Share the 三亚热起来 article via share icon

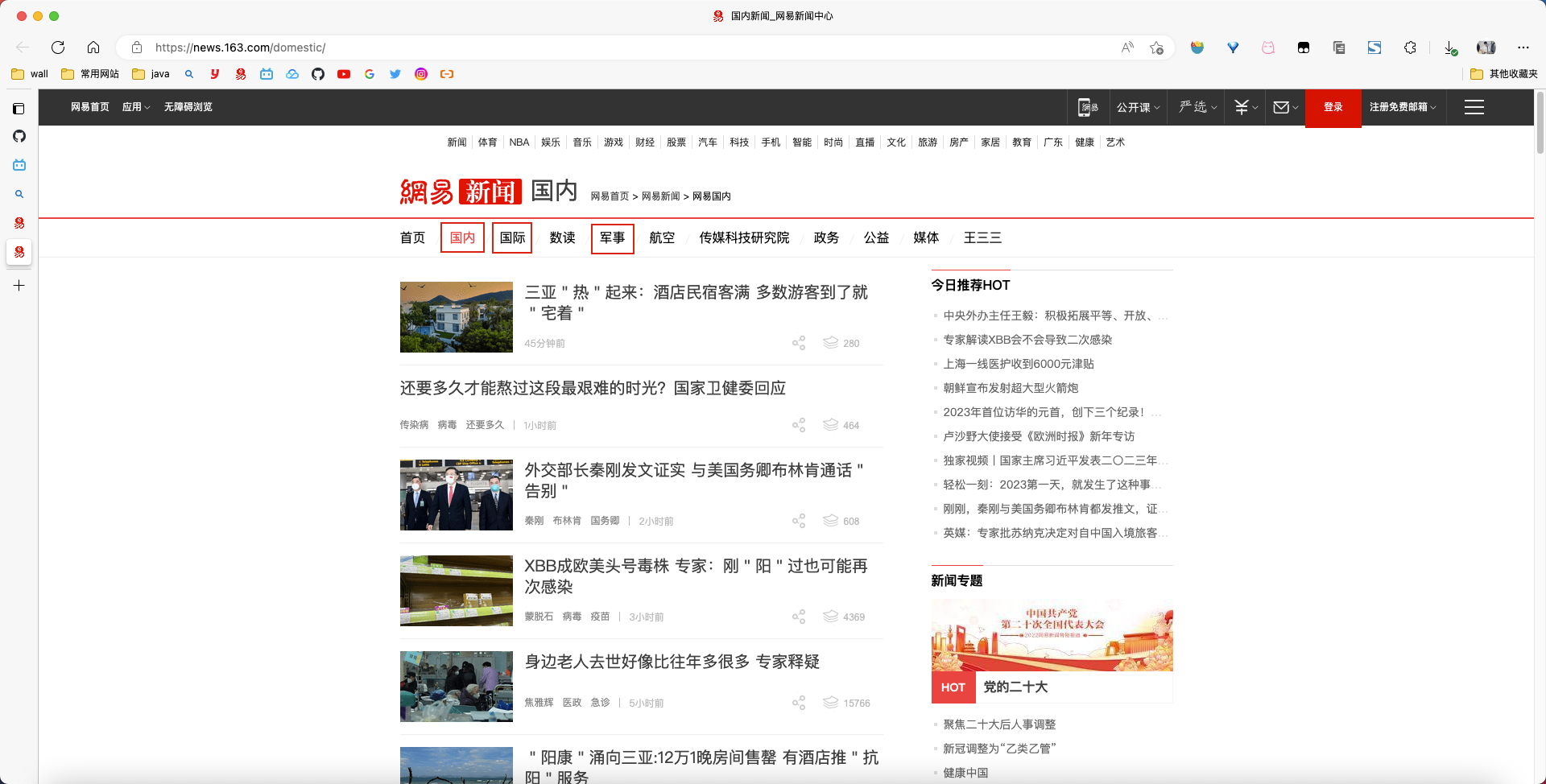799,343
